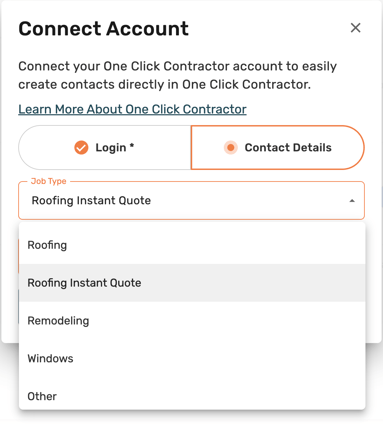Choose the highlighted Roofing Instant Quote option

192,283
